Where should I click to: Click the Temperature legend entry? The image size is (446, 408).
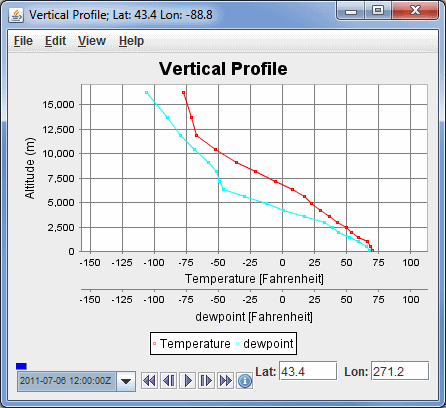(192, 344)
